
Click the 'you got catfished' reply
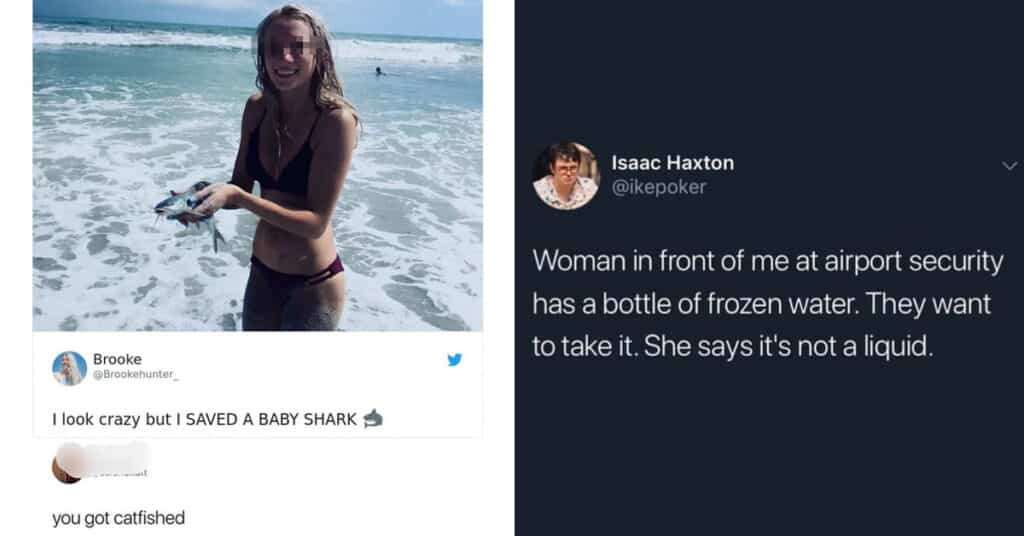(118, 518)
